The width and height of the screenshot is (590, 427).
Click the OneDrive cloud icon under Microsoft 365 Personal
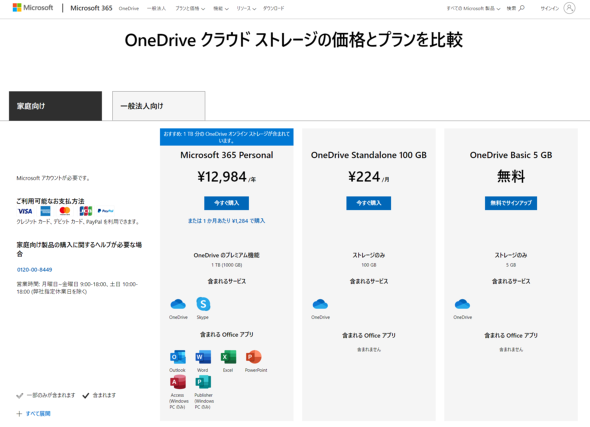coord(178,304)
